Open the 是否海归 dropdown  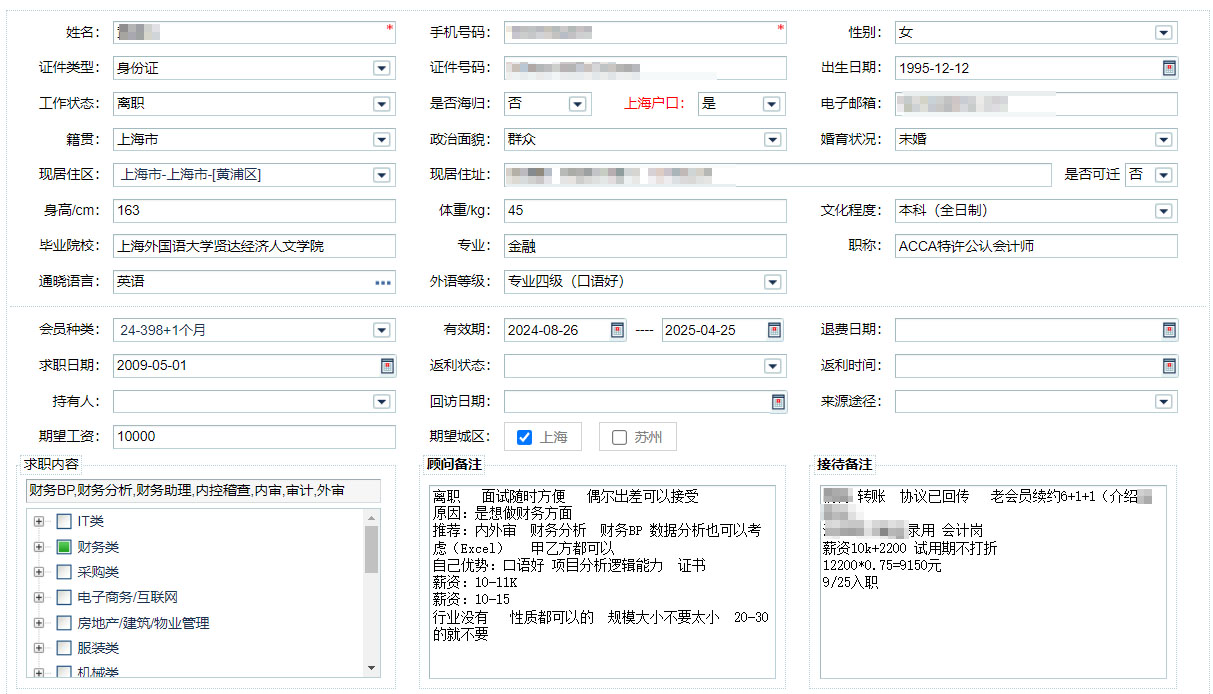(x=577, y=104)
